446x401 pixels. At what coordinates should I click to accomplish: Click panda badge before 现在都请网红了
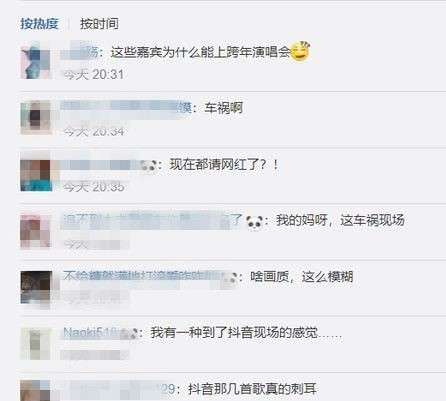pyautogui.click(x=148, y=166)
